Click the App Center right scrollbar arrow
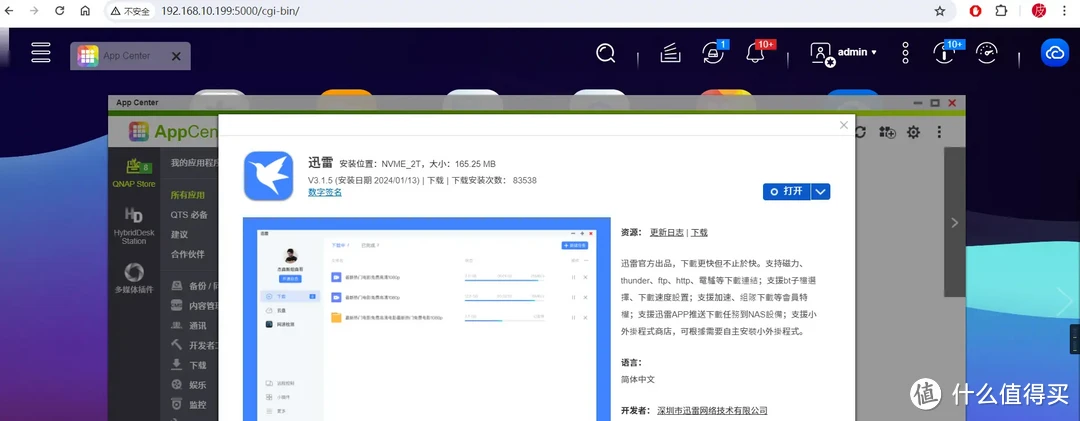The image size is (1080, 421). tap(954, 223)
